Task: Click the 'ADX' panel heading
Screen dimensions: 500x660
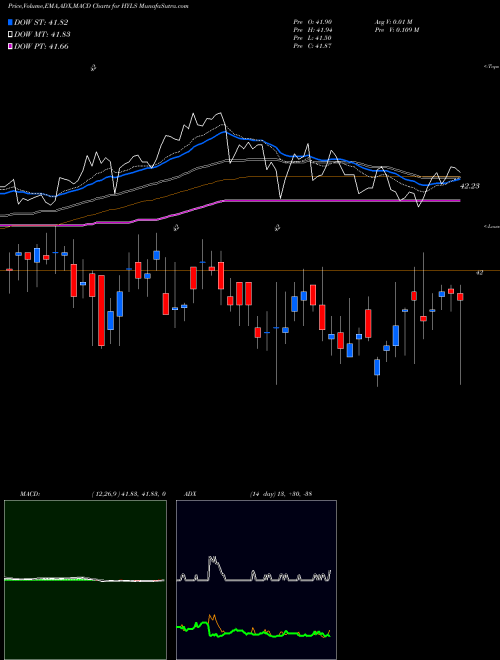Action: tap(190, 493)
